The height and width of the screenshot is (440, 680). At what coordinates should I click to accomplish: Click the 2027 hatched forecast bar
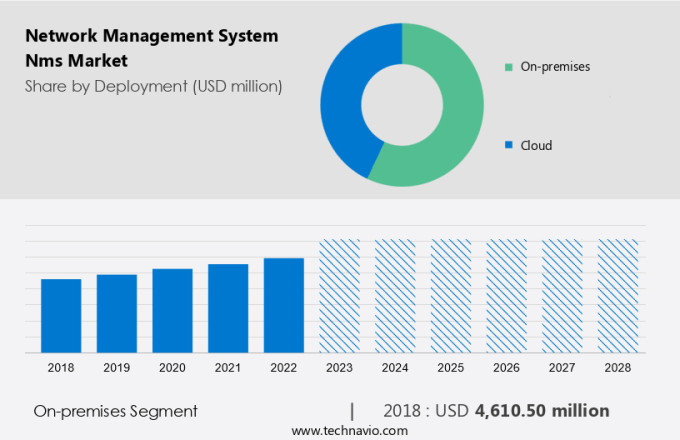tap(562, 296)
